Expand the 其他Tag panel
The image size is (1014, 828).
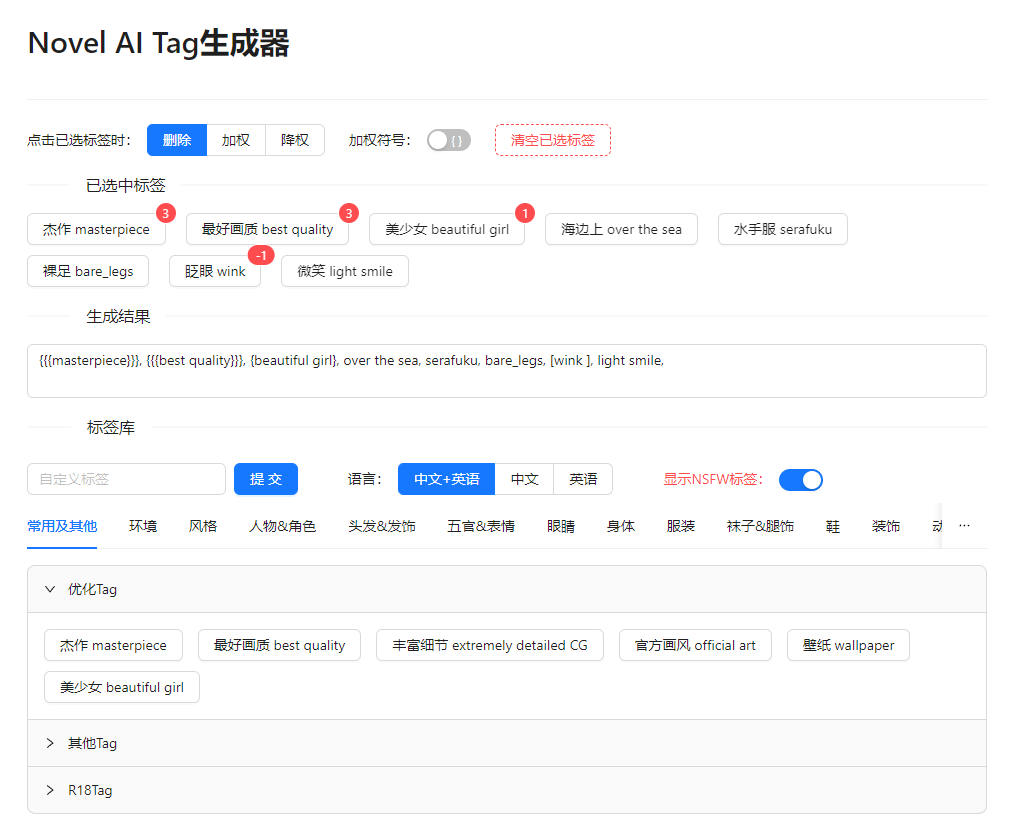[506, 743]
